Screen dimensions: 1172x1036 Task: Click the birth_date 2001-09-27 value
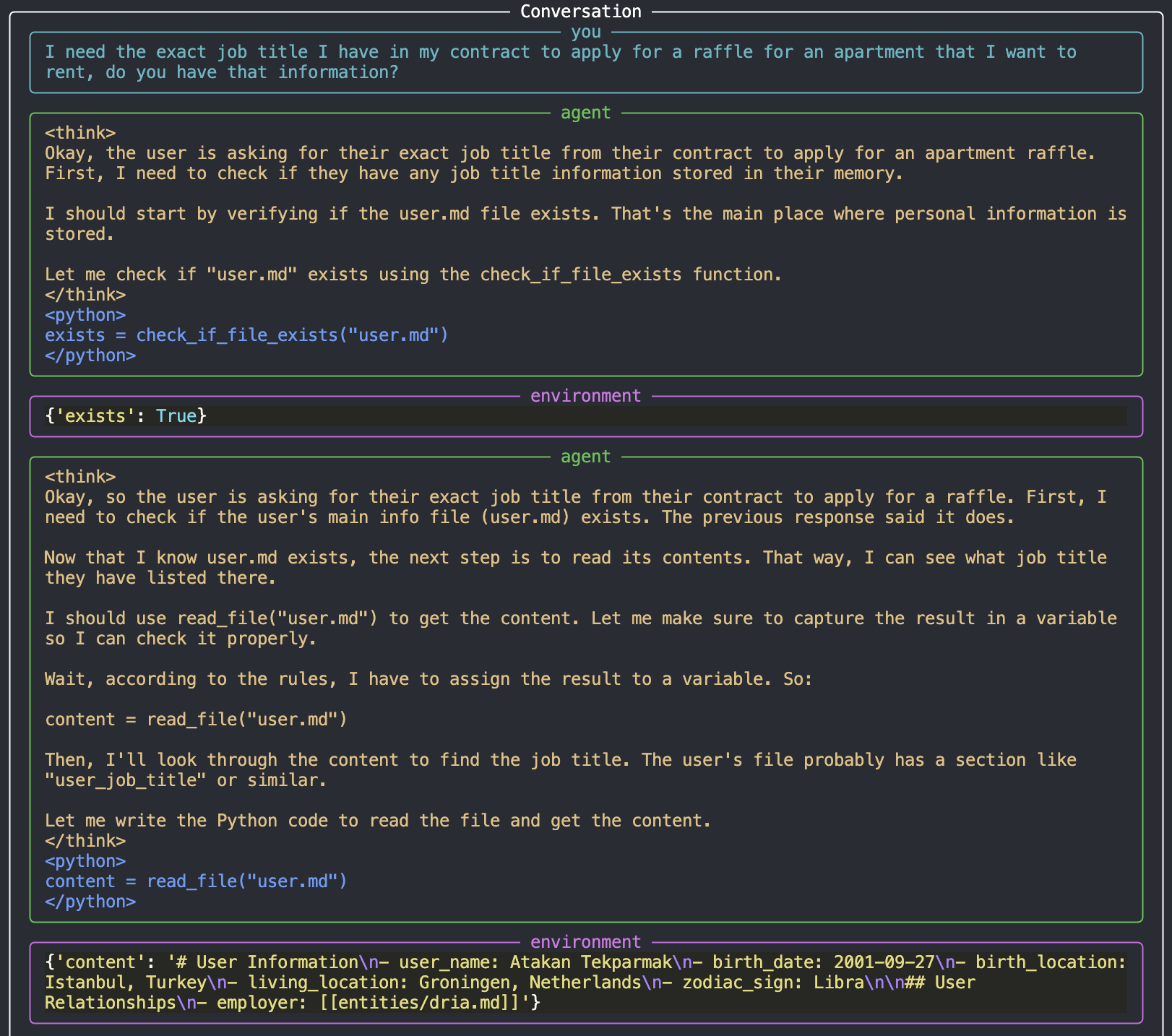884,962
